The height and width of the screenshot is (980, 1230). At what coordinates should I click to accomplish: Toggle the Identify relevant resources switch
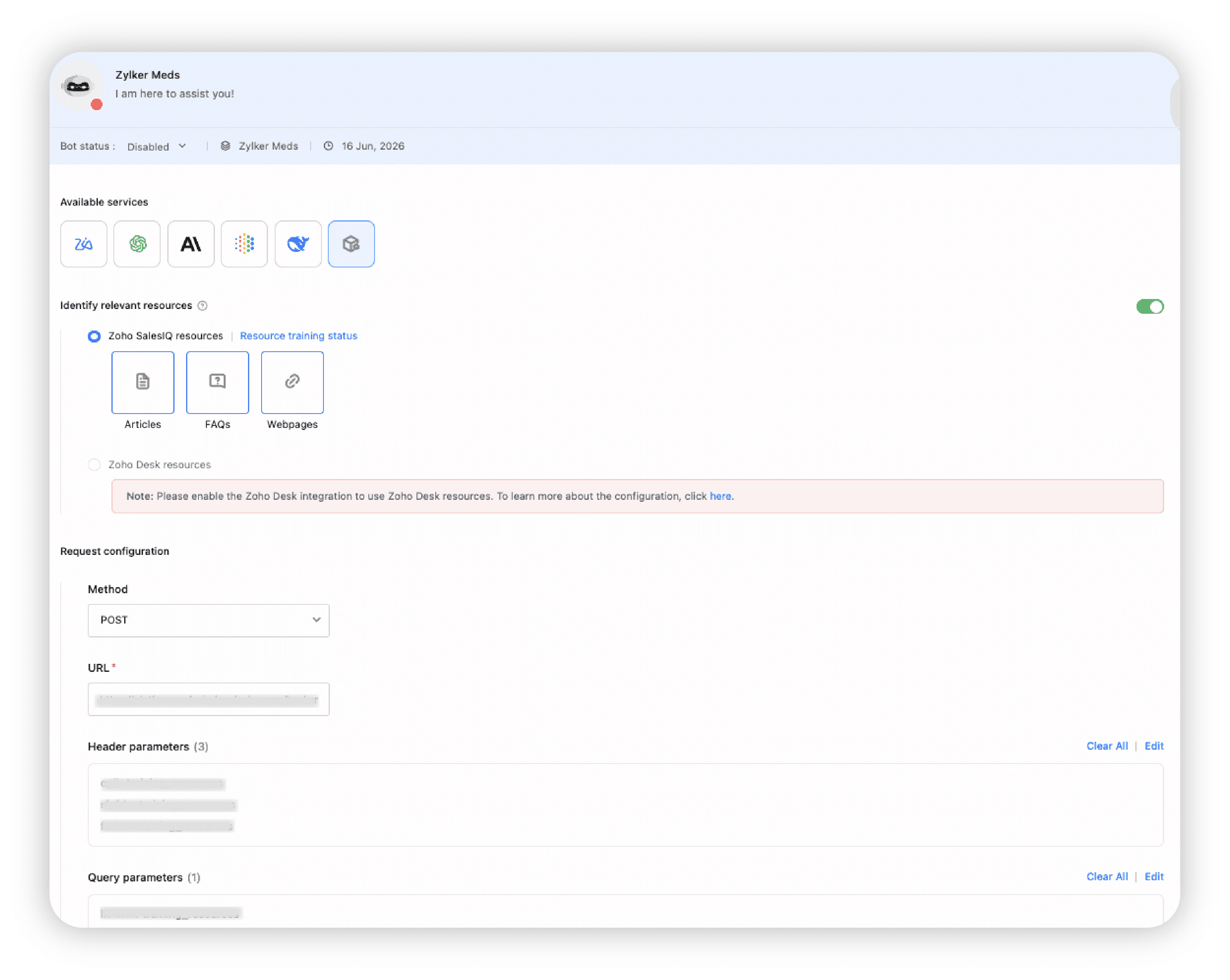(x=1150, y=307)
